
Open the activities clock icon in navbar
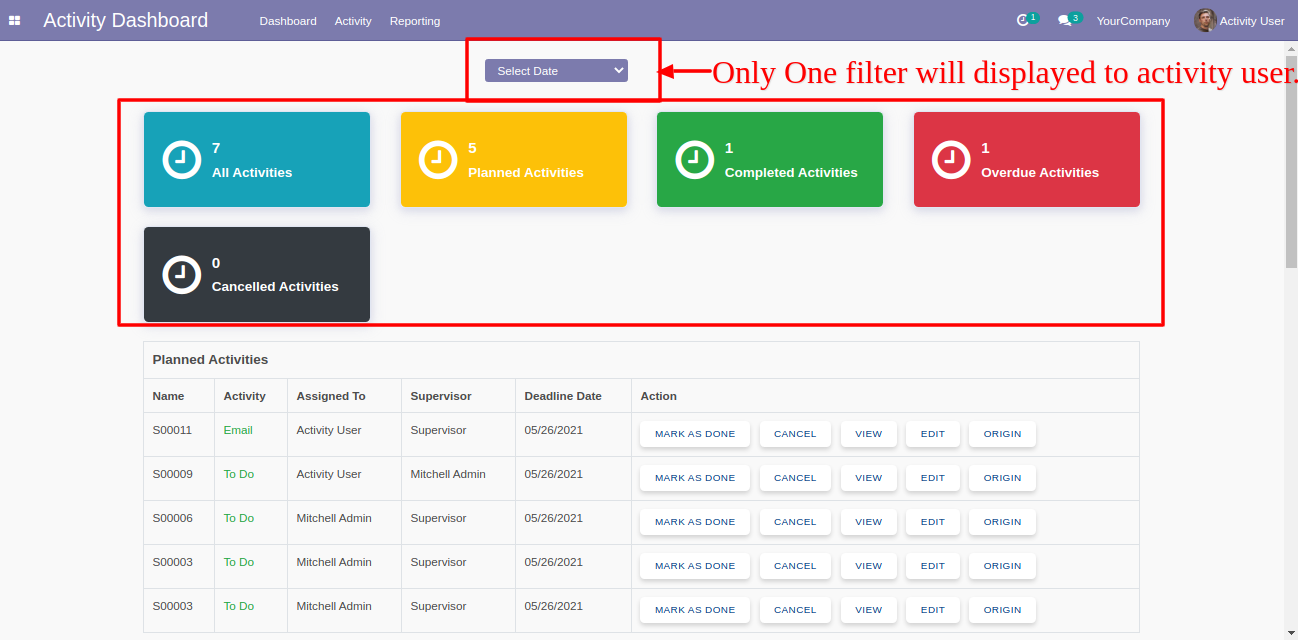click(1022, 21)
